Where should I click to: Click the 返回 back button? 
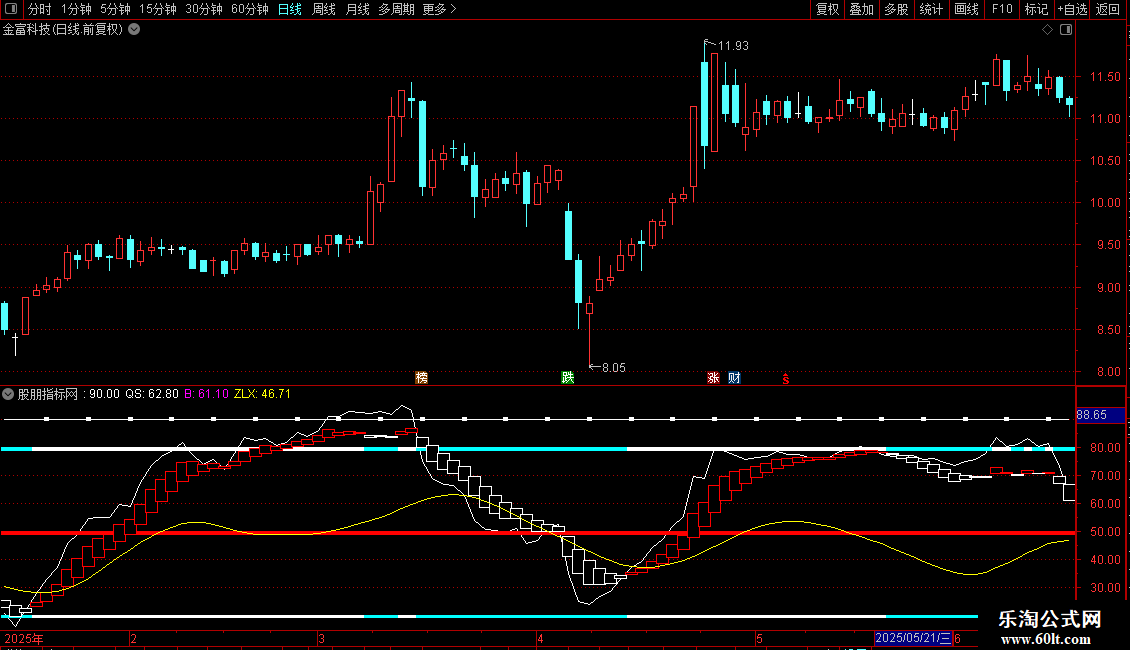tap(1108, 9)
